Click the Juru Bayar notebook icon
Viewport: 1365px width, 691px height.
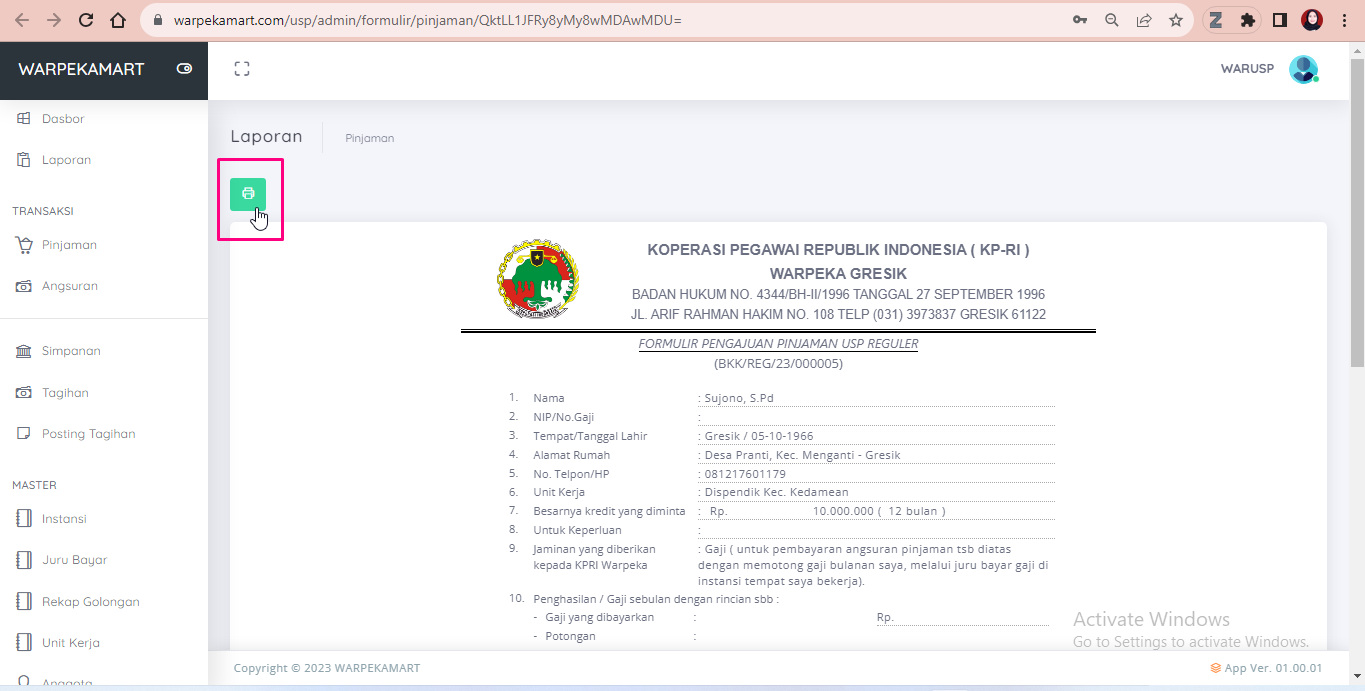24,560
